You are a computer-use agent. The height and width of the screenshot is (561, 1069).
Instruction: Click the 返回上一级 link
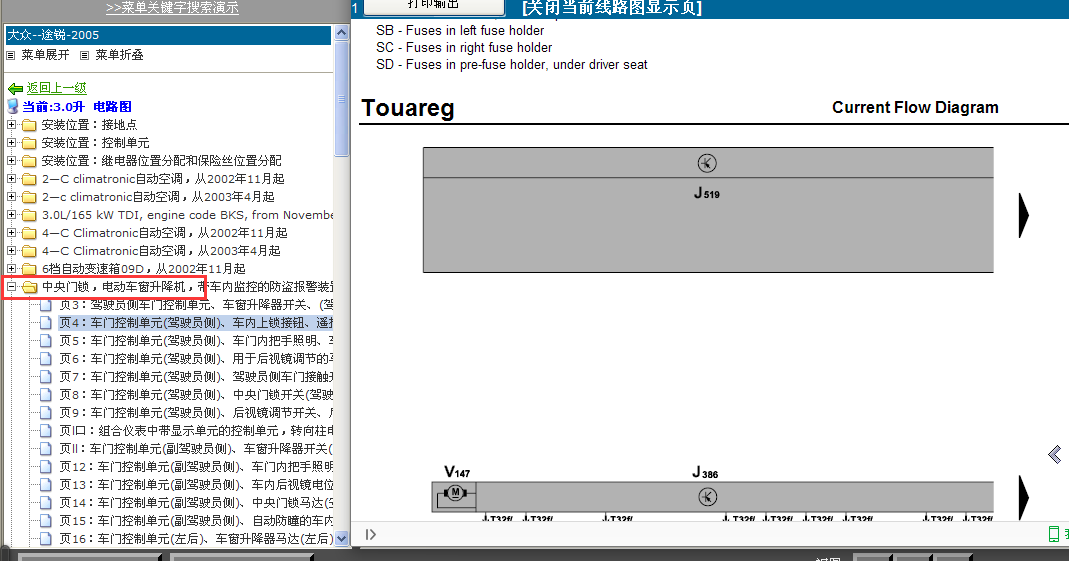(57, 88)
